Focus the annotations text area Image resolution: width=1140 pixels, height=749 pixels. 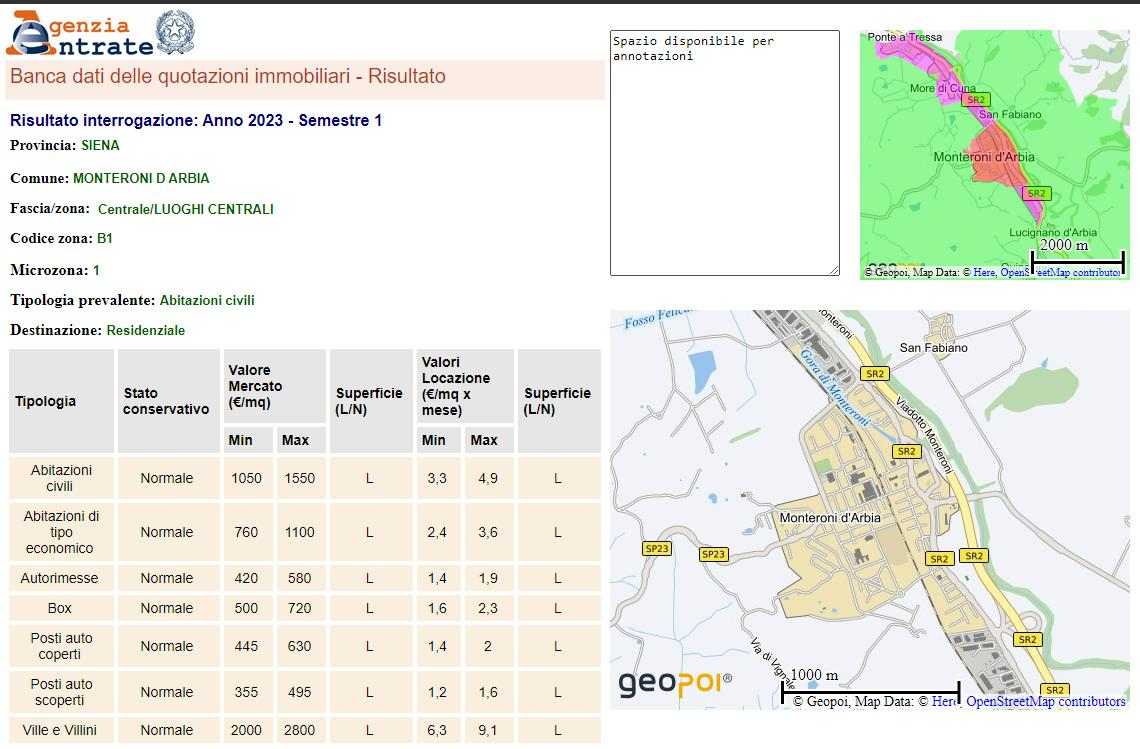(724, 152)
